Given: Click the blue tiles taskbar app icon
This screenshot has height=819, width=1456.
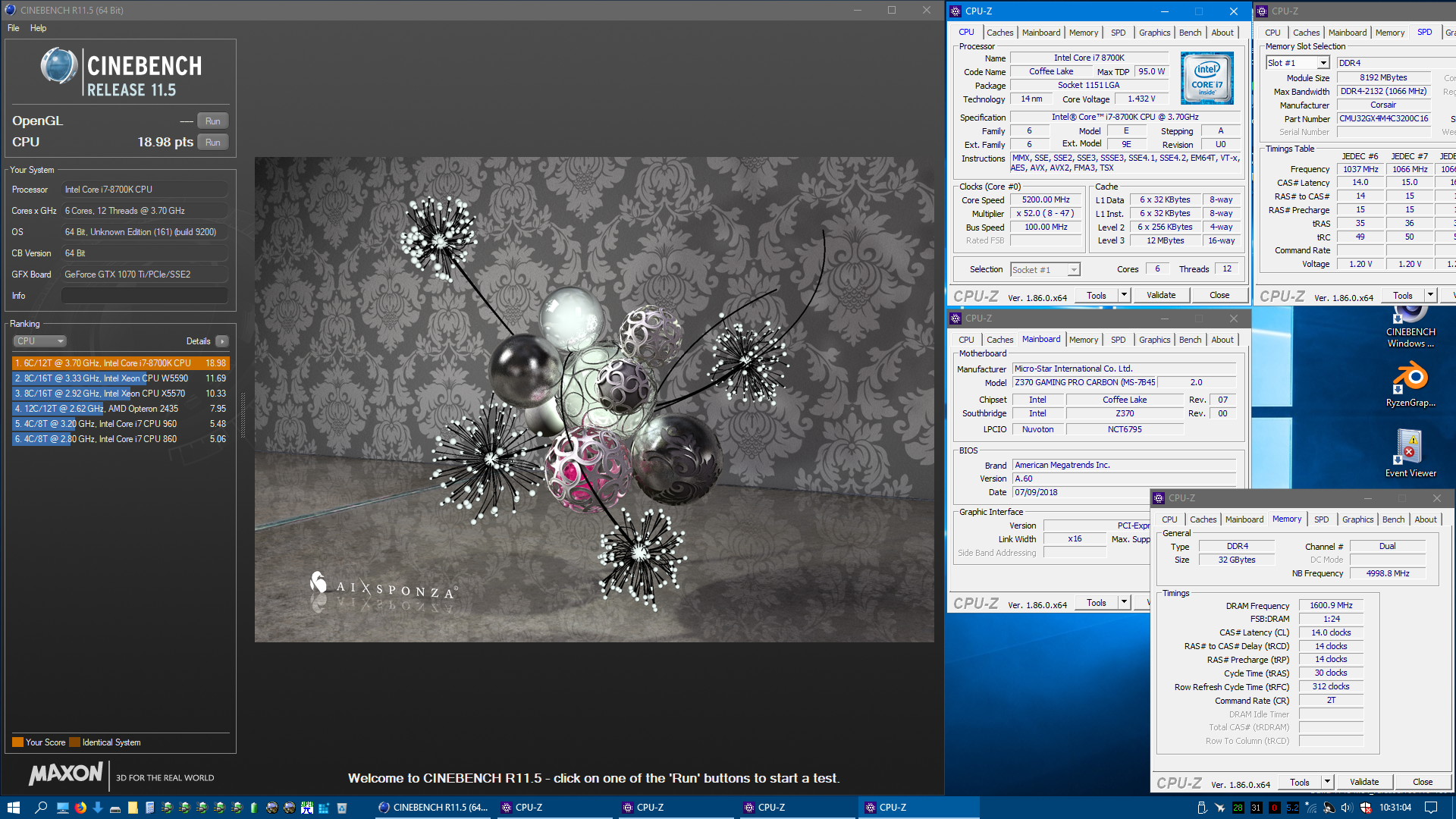Looking at the screenshot, I should click(324, 808).
